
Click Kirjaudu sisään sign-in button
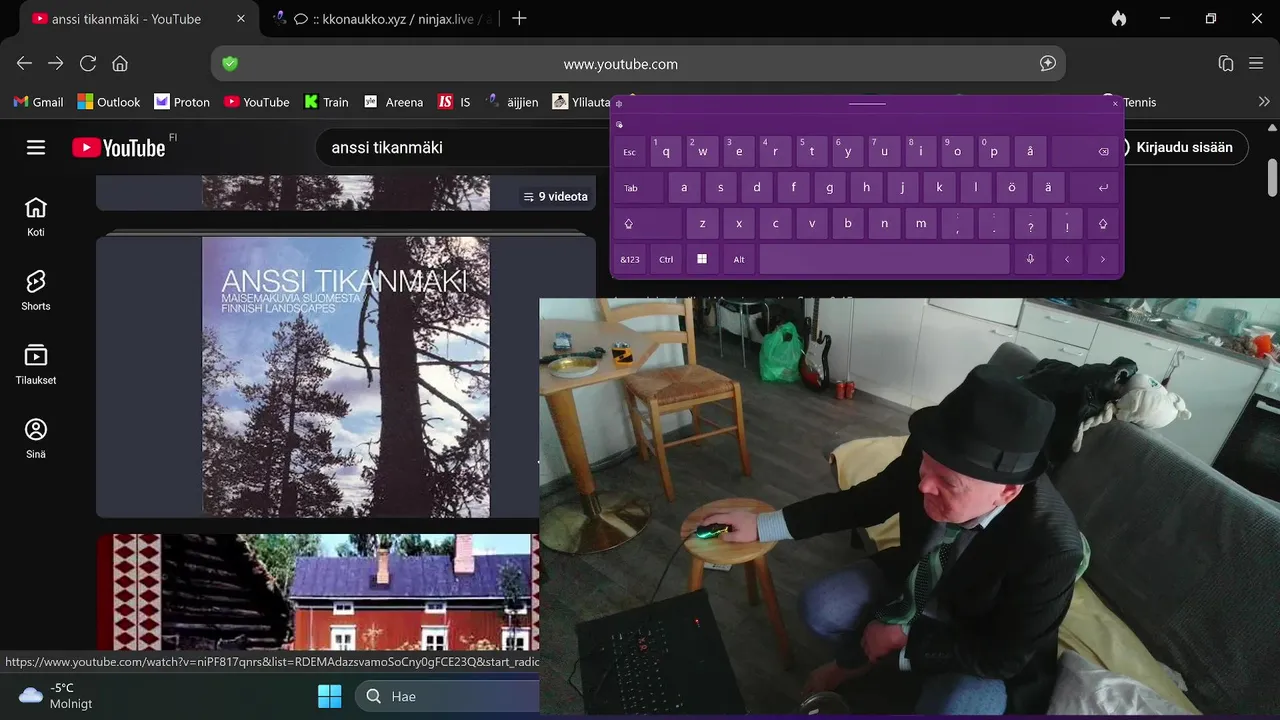coord(1183,147)
